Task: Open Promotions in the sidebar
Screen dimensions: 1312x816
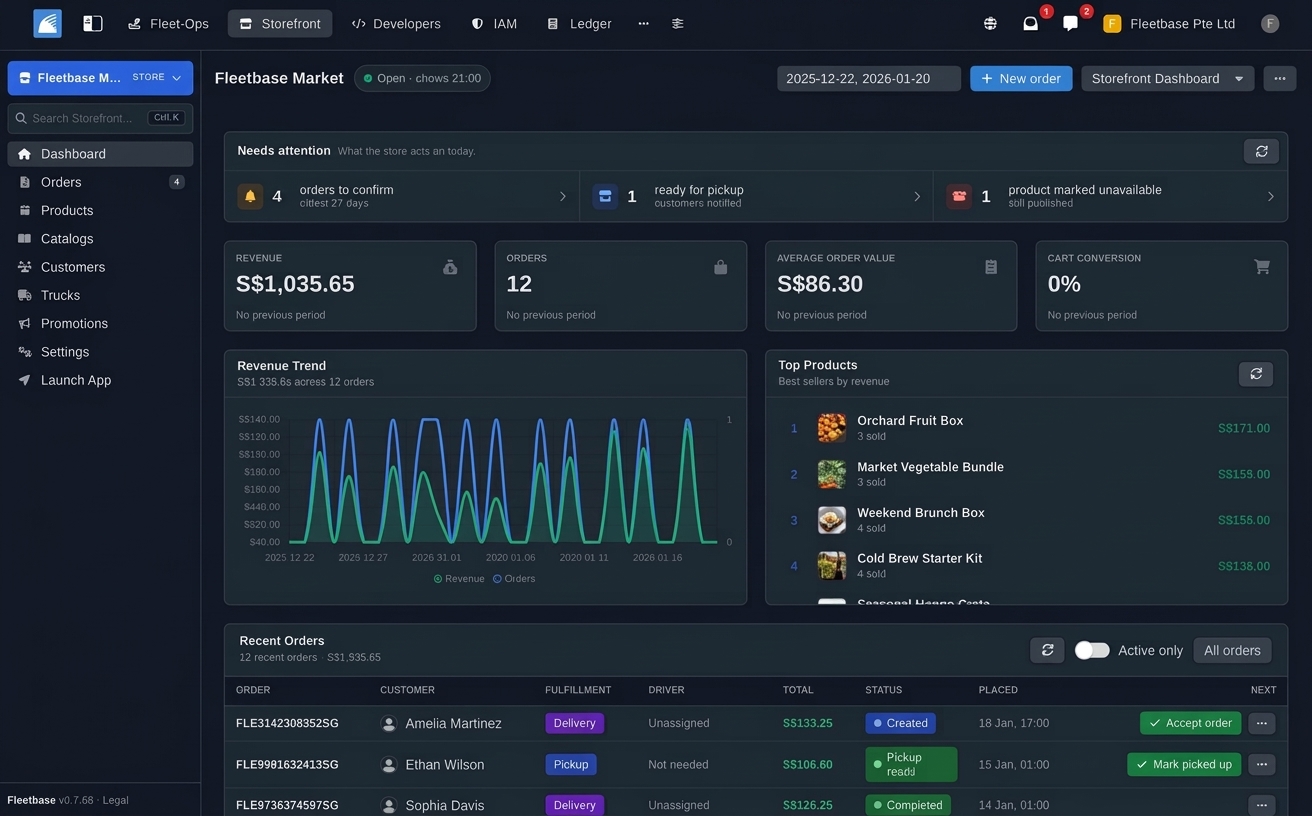Action: 100,323
